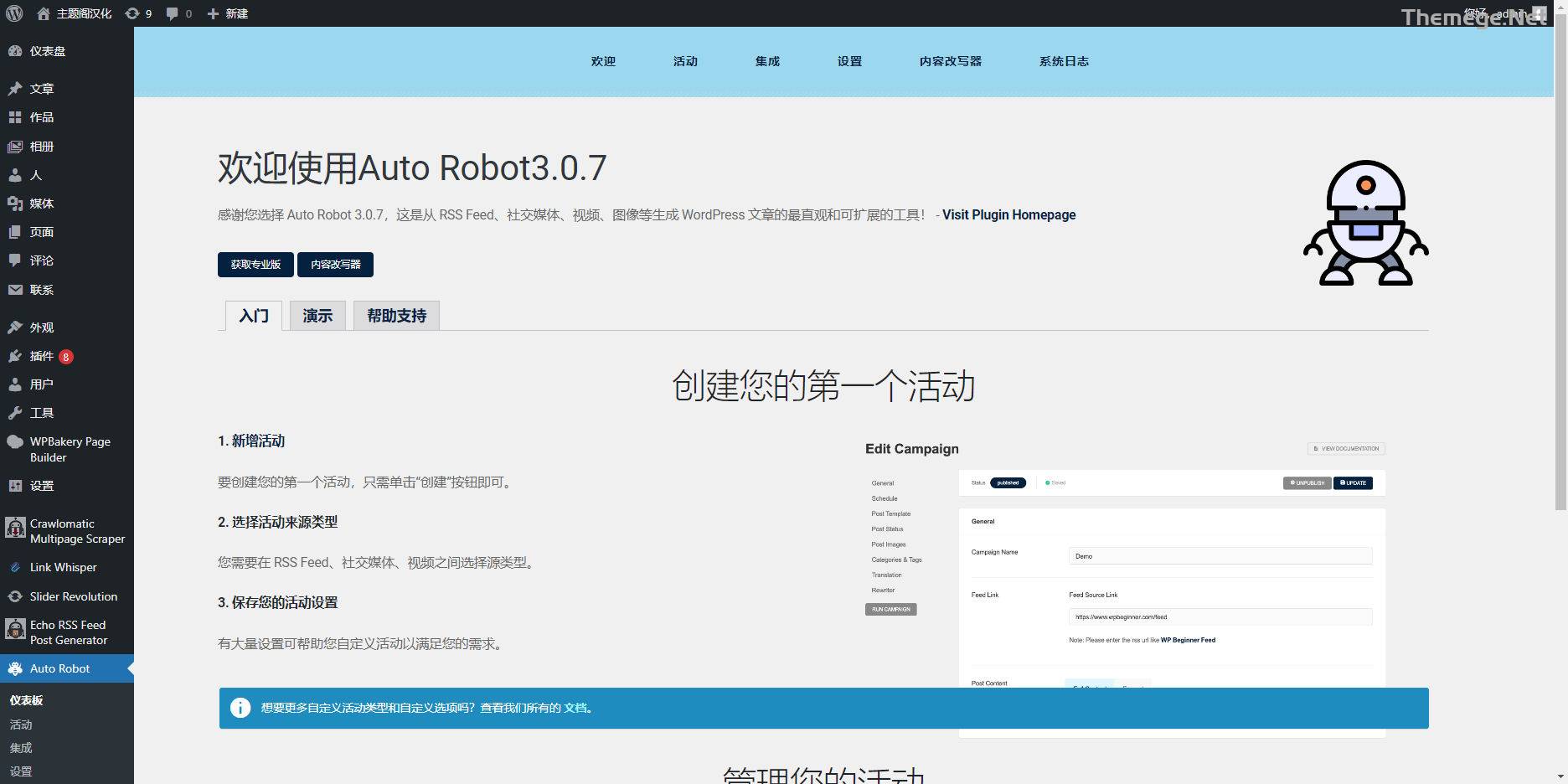Switch to the 帮助支持 tab
This screenshot has height=784, width=1568.
[396, 316]
